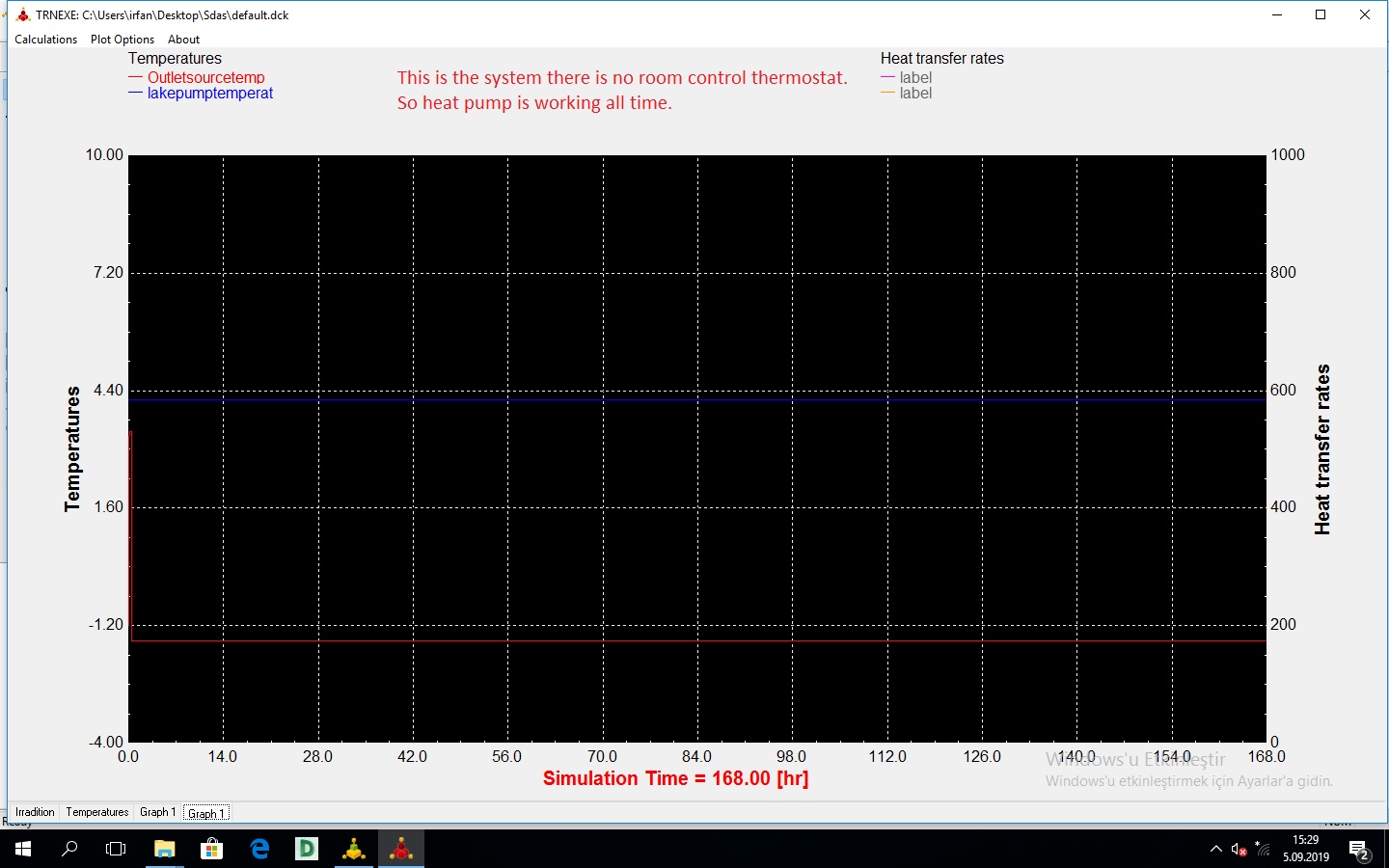Open the Windows Start menu
1389x868 pixels.
[x=23, y=849]
